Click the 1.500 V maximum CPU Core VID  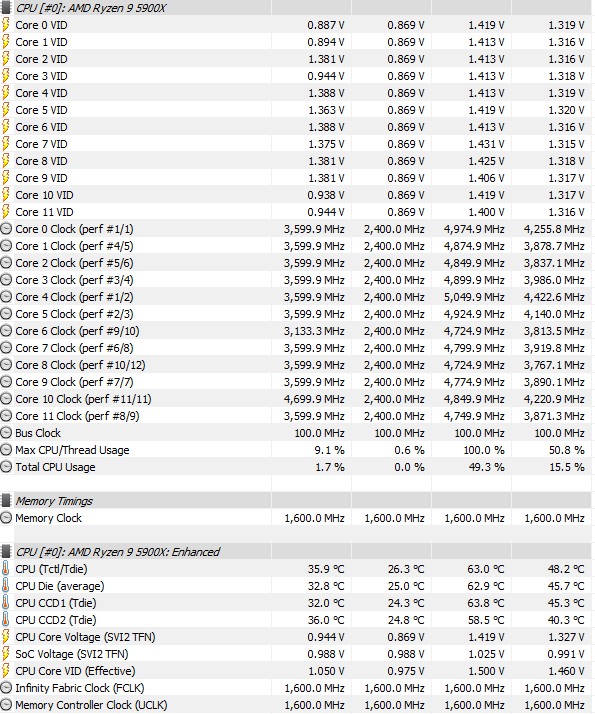486,671
